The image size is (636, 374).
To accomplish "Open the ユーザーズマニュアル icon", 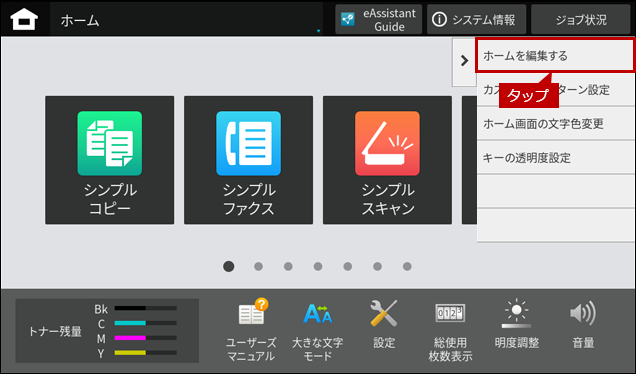I will [x=251, y=329].
